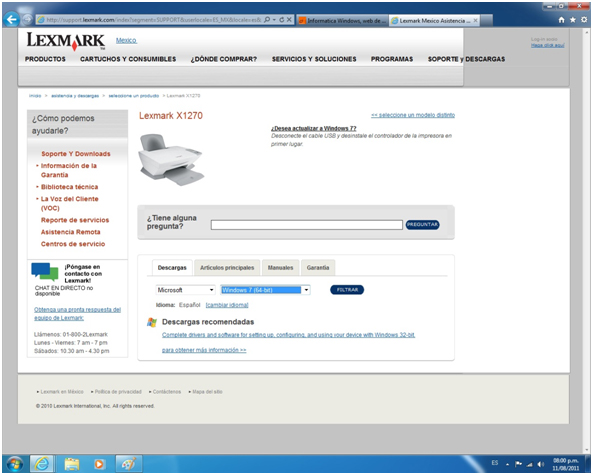Open the browser Home icon
The height and width of the screenshot is (475, 593).
(561, 20)
